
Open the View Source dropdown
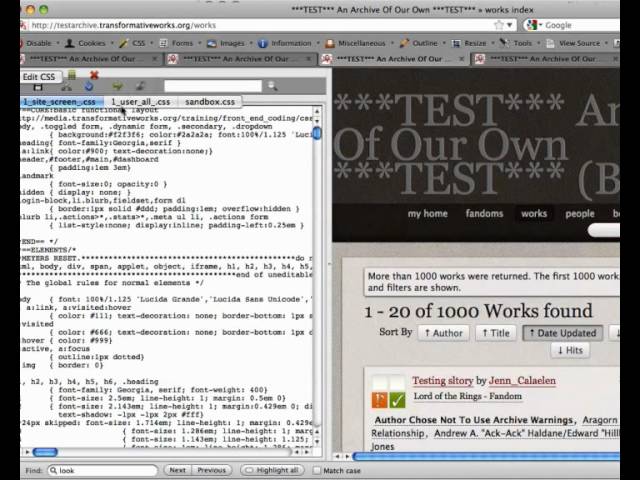click(x=577, y=43)
